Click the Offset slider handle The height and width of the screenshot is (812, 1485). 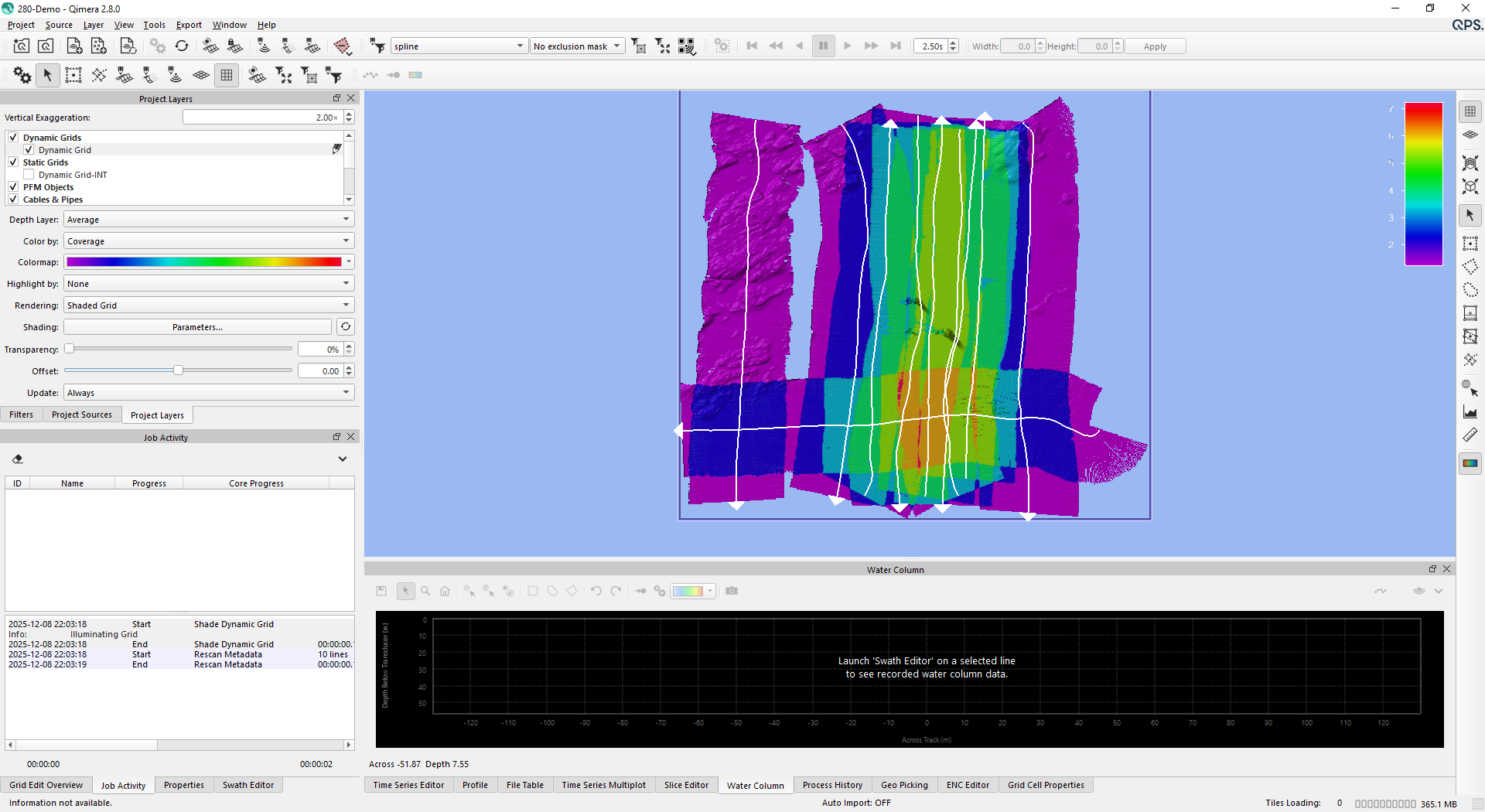coord(179,370)
